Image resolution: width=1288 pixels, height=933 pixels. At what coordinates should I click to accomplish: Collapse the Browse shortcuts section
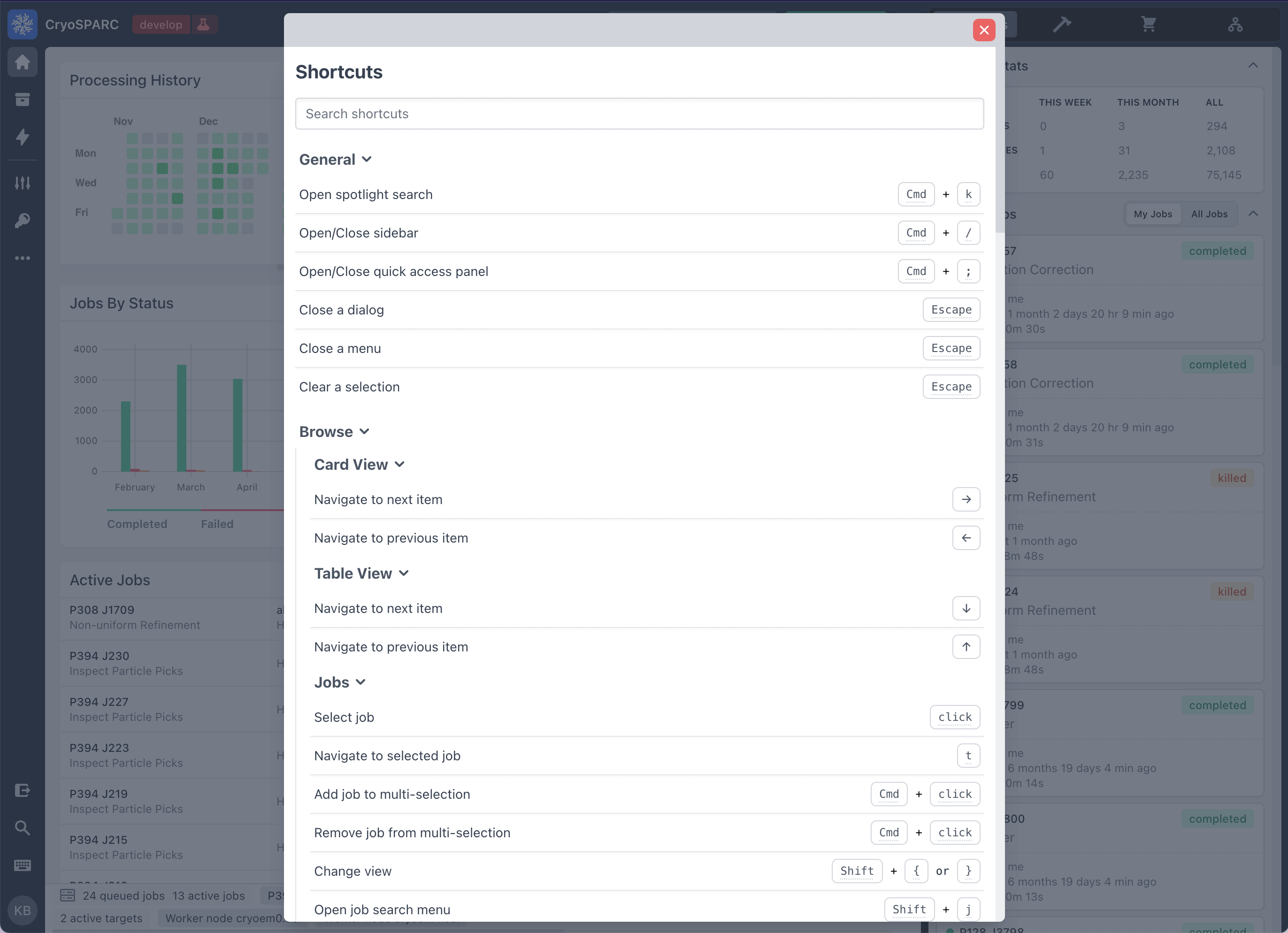click(x=364, y=432)
